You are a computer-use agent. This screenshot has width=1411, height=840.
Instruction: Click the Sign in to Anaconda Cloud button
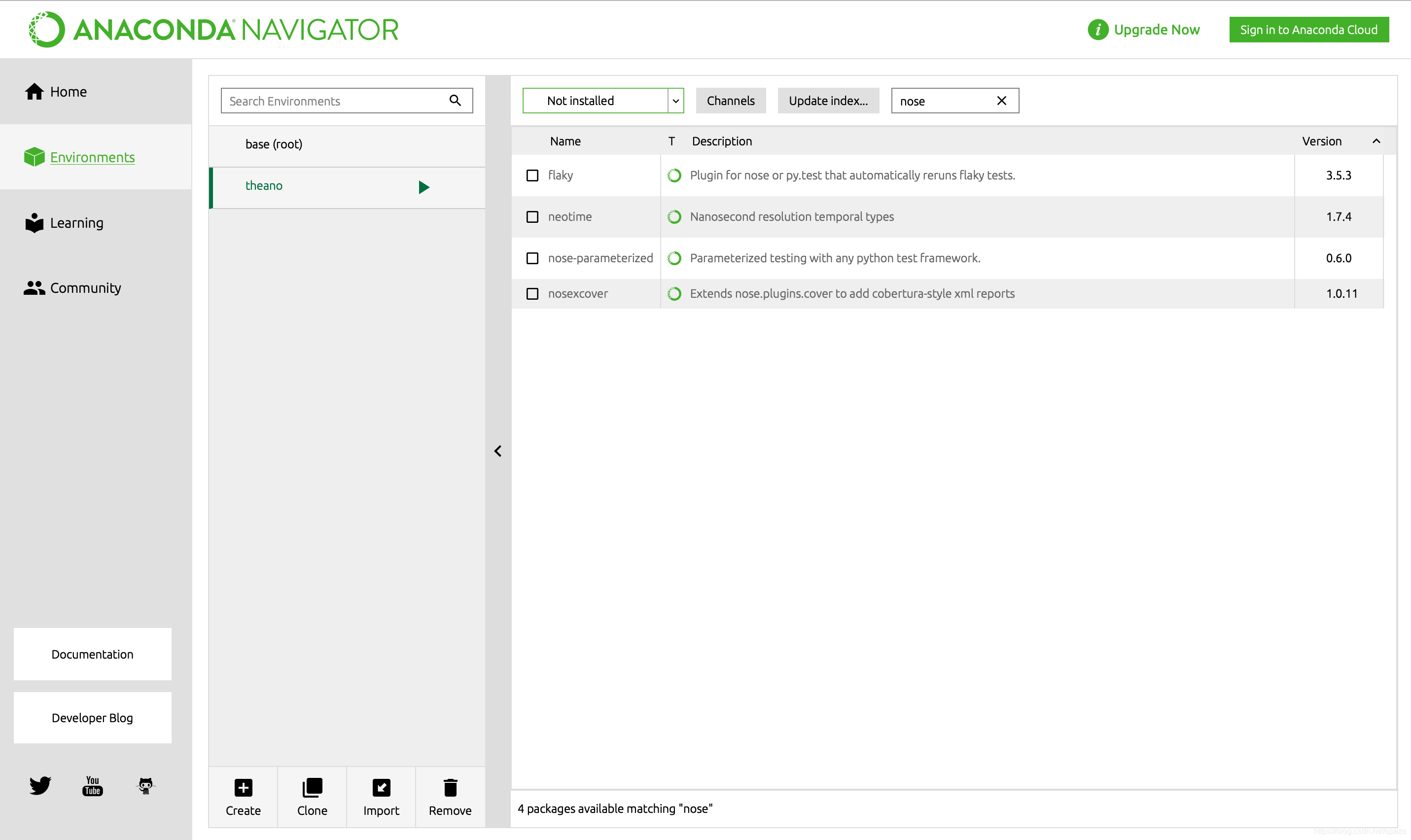(1308, 30)
